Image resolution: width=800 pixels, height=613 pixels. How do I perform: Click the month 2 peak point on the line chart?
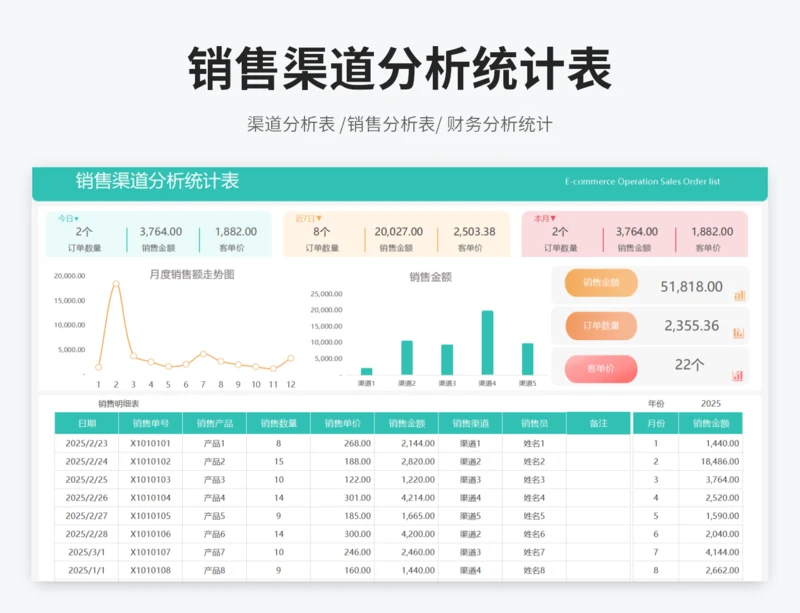tap(116, 283)
